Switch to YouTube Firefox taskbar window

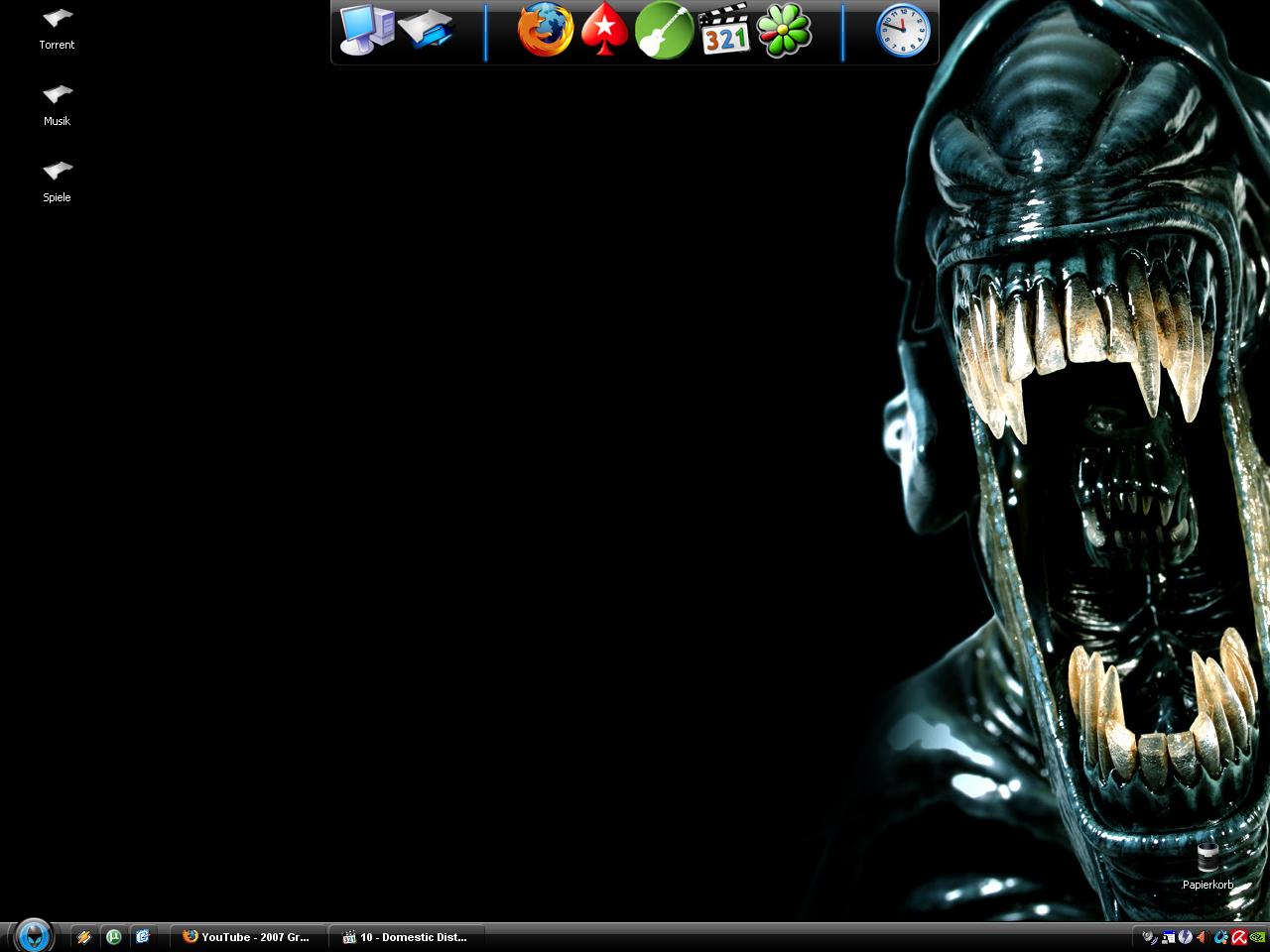(246, 936)
